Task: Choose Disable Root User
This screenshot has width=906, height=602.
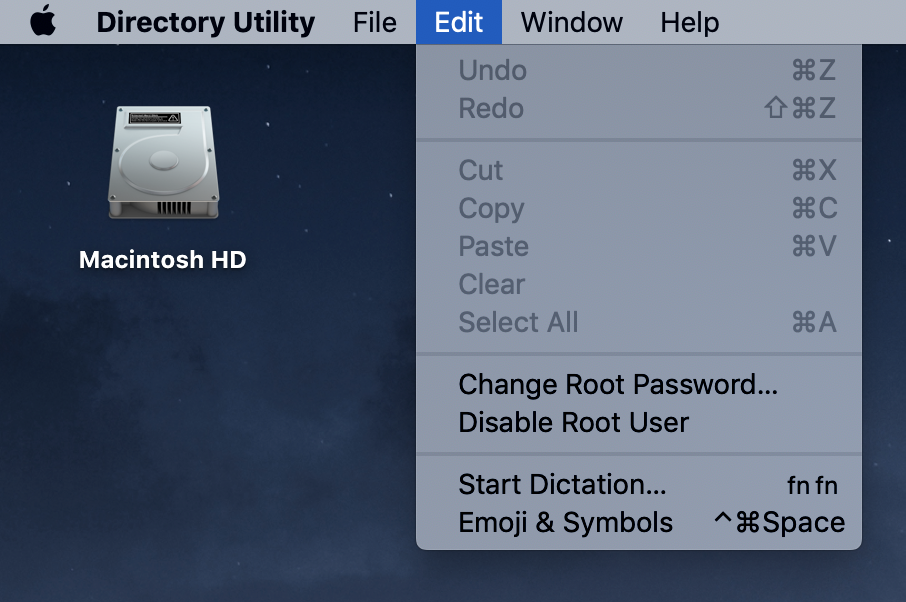Action: (x=638, y=422)
